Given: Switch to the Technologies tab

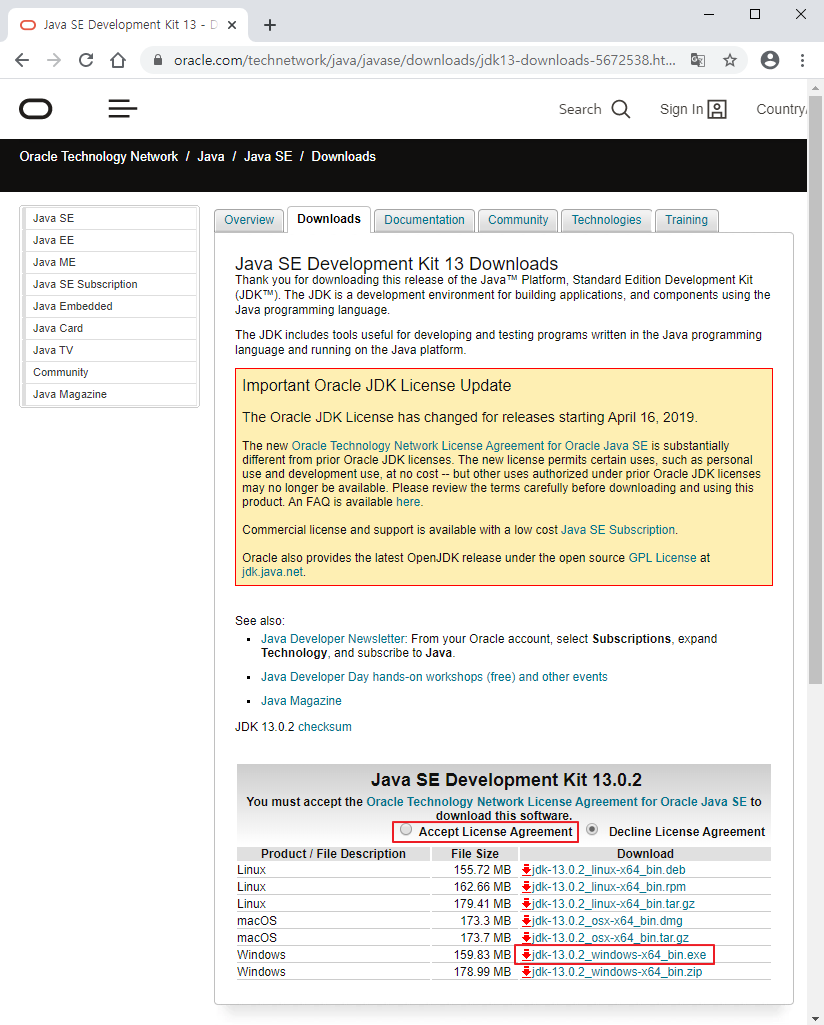Looking at the screenshot, I should [x=605, y=220].
